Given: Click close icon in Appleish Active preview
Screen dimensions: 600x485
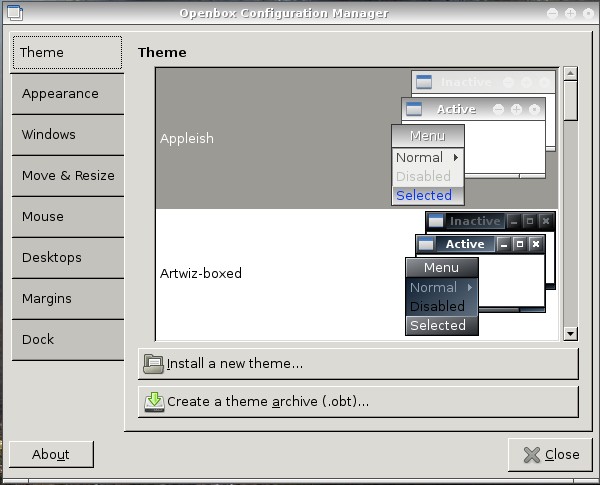Looking at the screenshot, I should click(x=534, y=110).
